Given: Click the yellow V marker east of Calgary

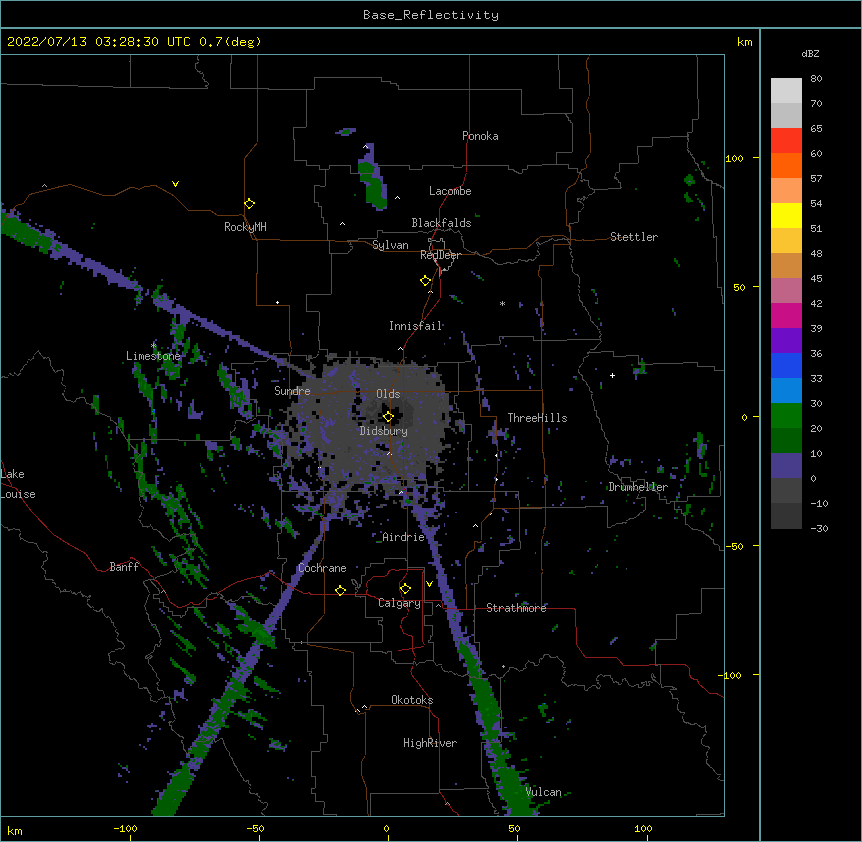Looking at the screenshot, I should tap(429, 584).
